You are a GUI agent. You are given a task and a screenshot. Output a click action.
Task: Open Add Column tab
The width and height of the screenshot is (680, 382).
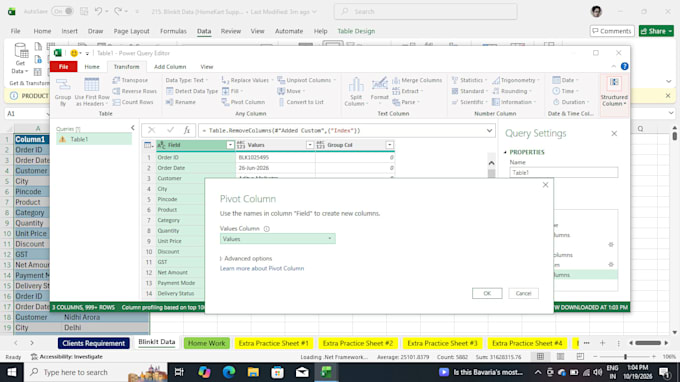coord(170,67)
